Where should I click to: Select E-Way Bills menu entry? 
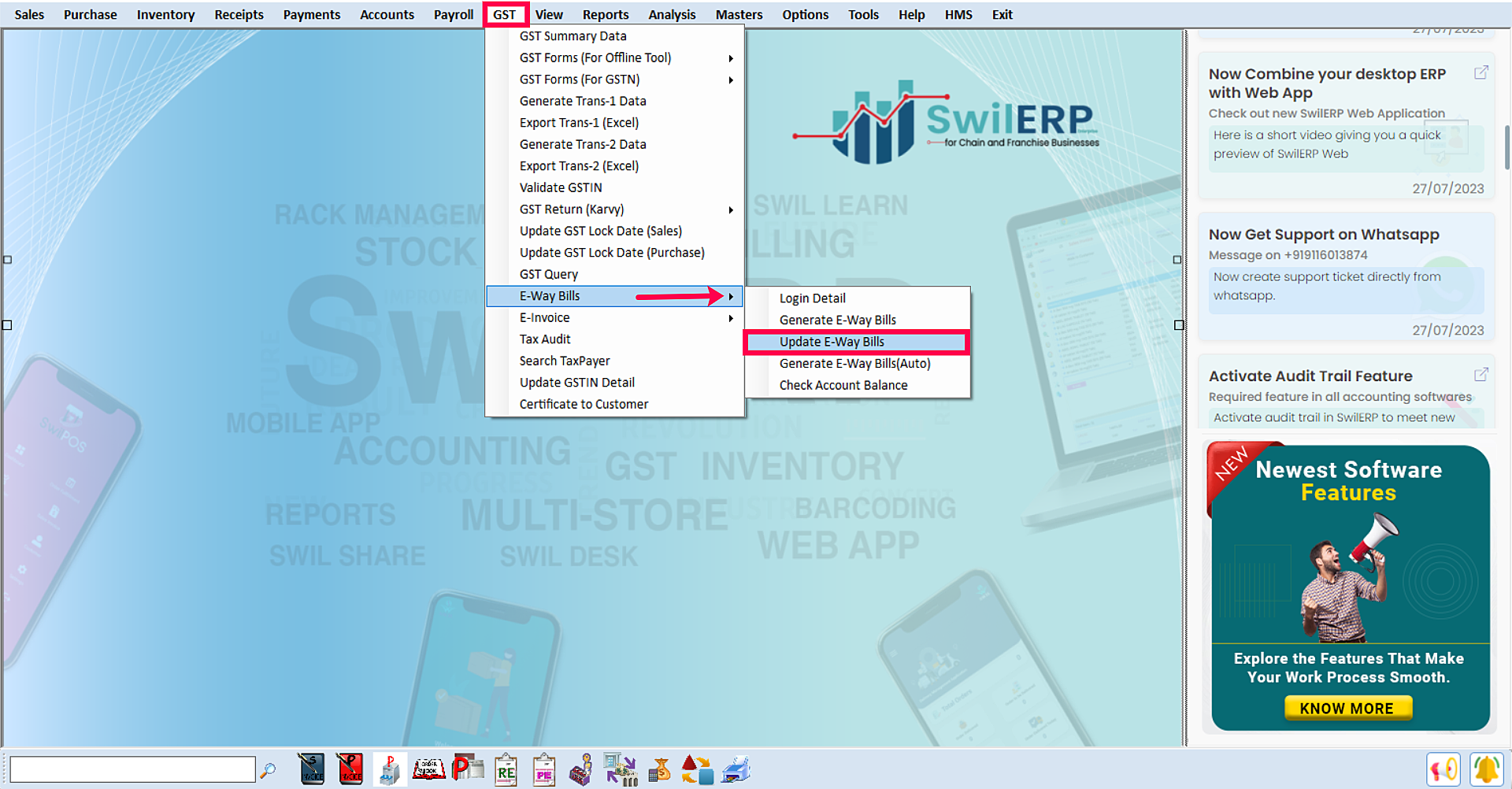[x=614, y=296]
